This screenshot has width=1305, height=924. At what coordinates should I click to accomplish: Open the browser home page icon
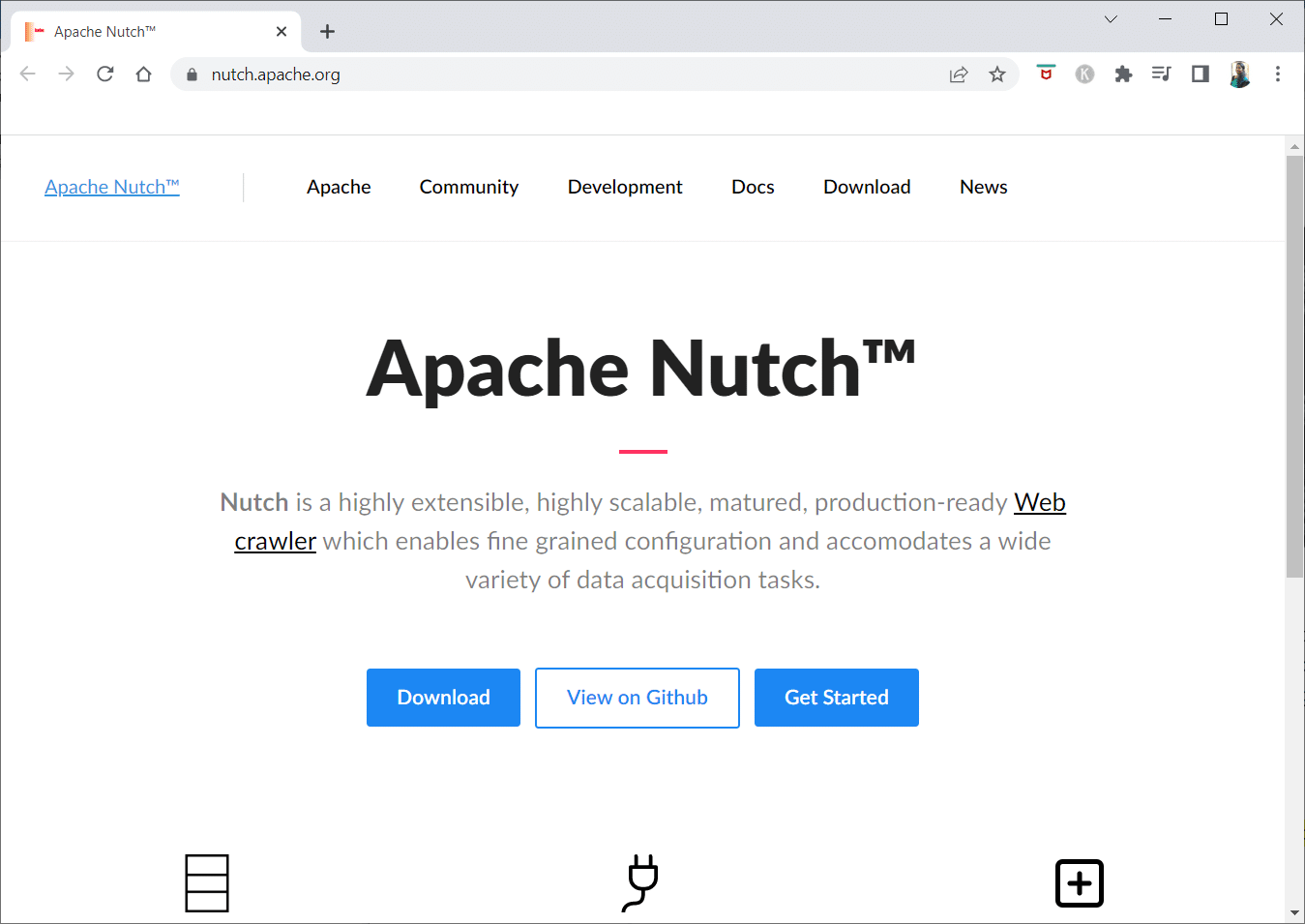coord(143,75)
